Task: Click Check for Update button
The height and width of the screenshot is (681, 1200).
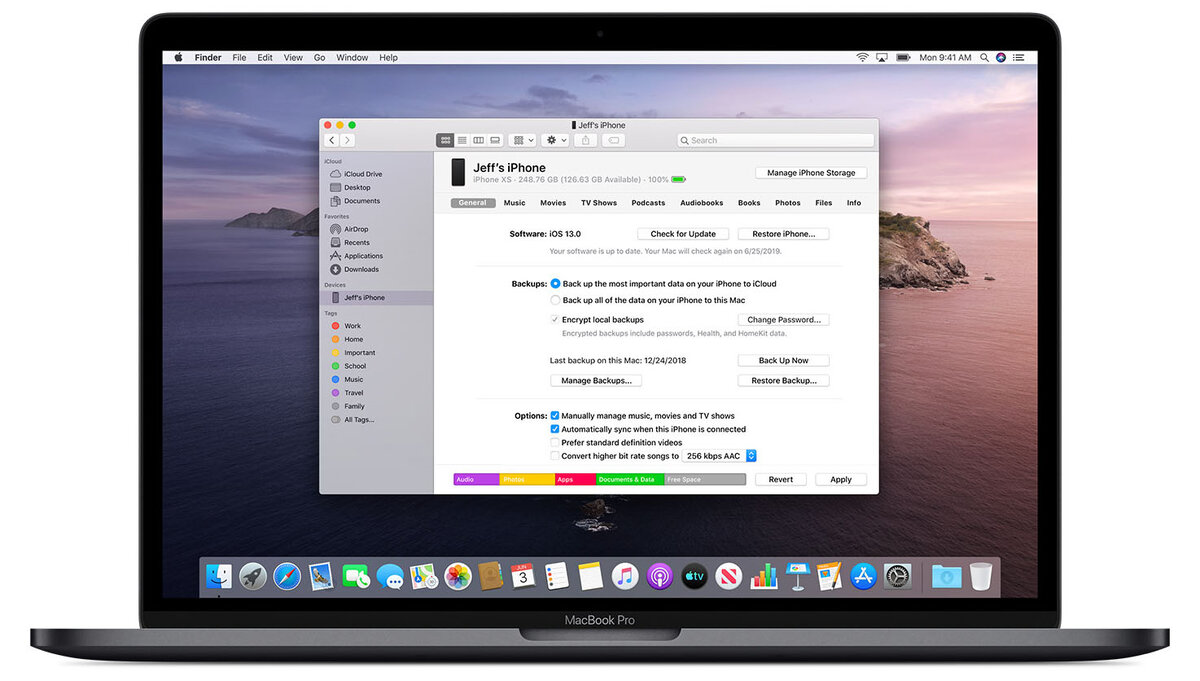Action: tap(683, 234)
